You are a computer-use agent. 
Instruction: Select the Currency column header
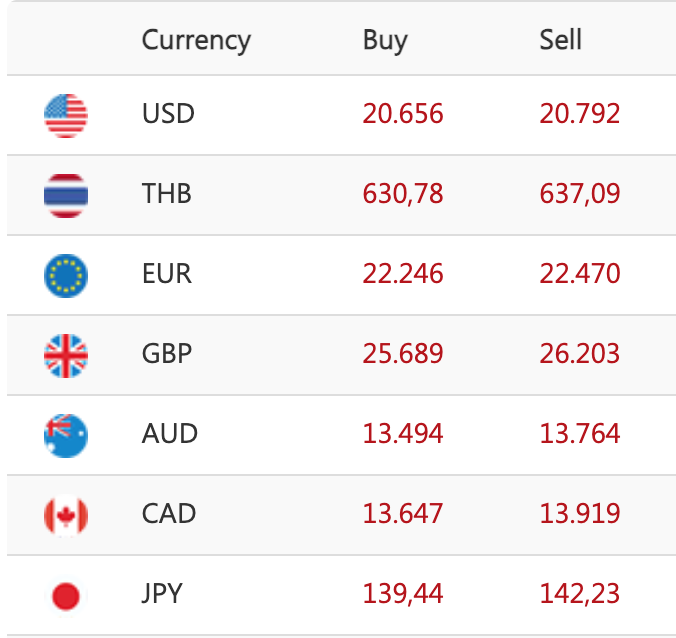click(196, 40)
